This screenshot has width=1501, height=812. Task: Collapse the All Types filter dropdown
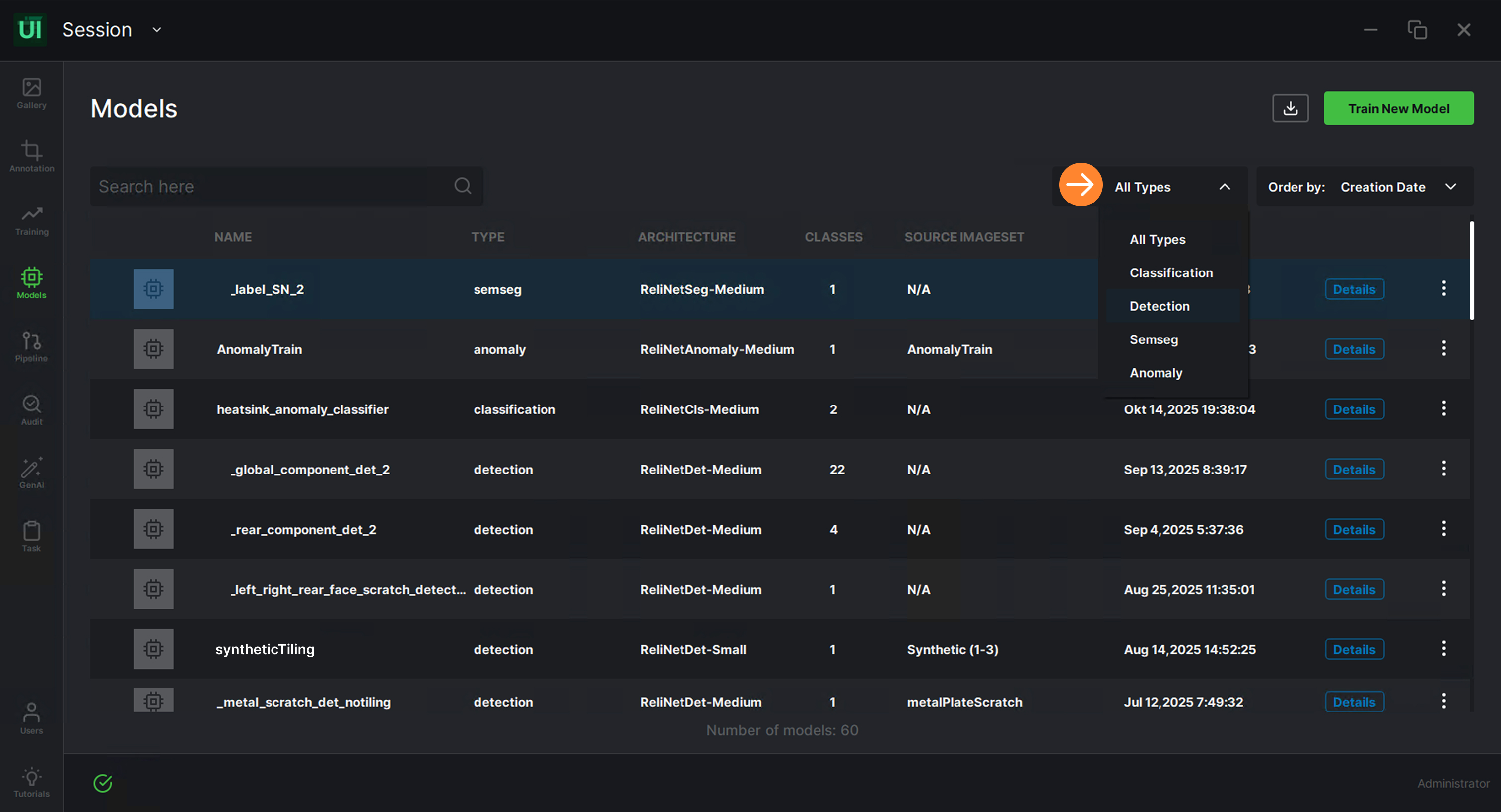tap(1224, 187)
